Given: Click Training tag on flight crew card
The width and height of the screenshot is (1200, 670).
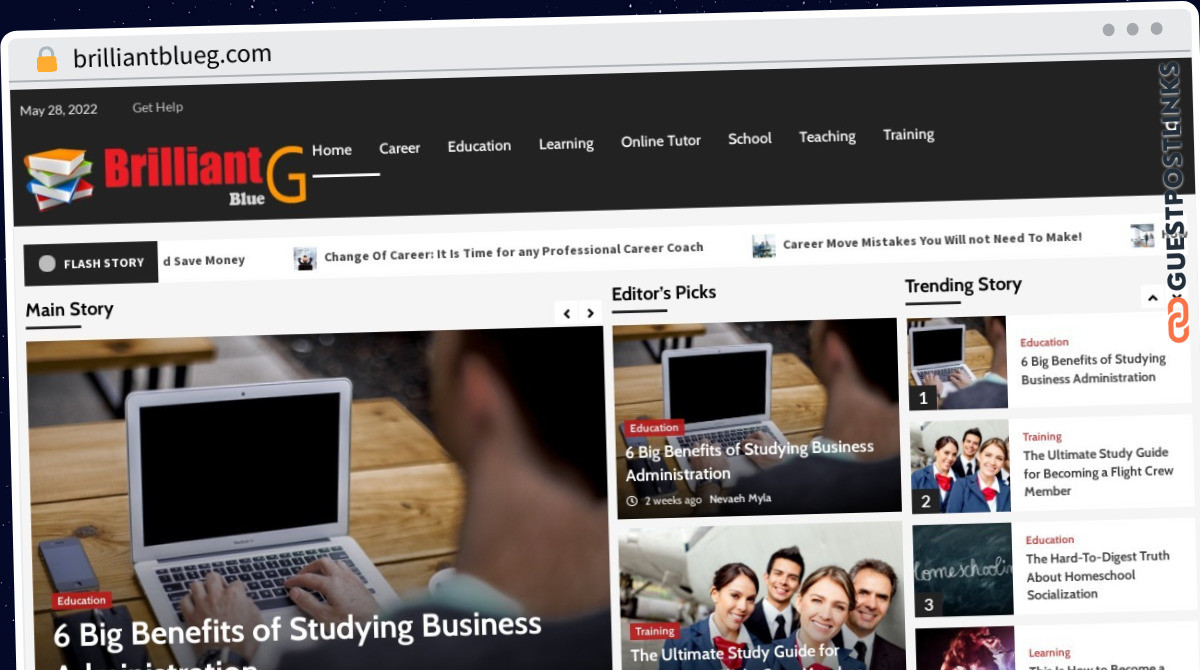Looking at the screenshot, I should click(x=655, y=631).
